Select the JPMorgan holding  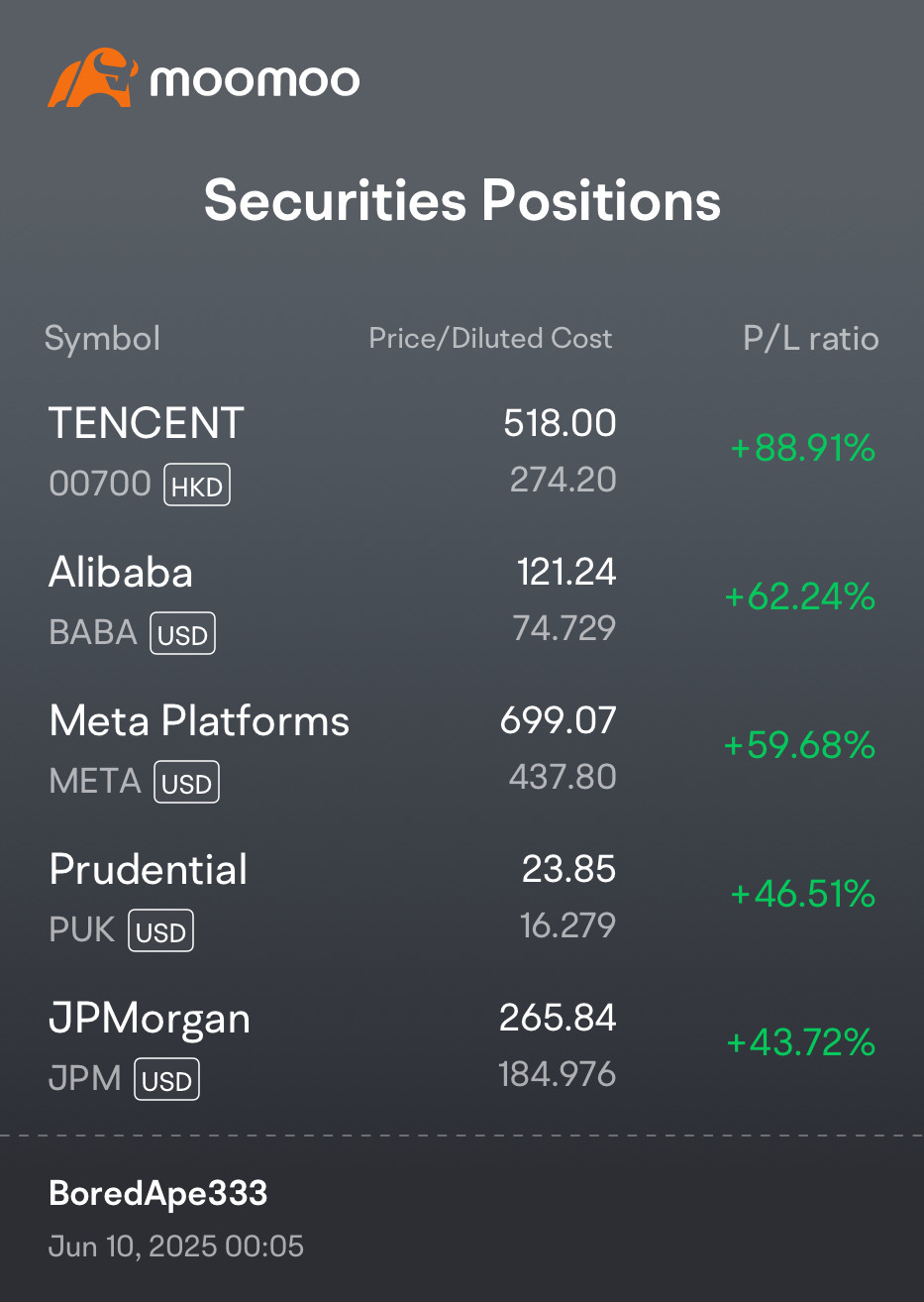[x=150, y=1020]
